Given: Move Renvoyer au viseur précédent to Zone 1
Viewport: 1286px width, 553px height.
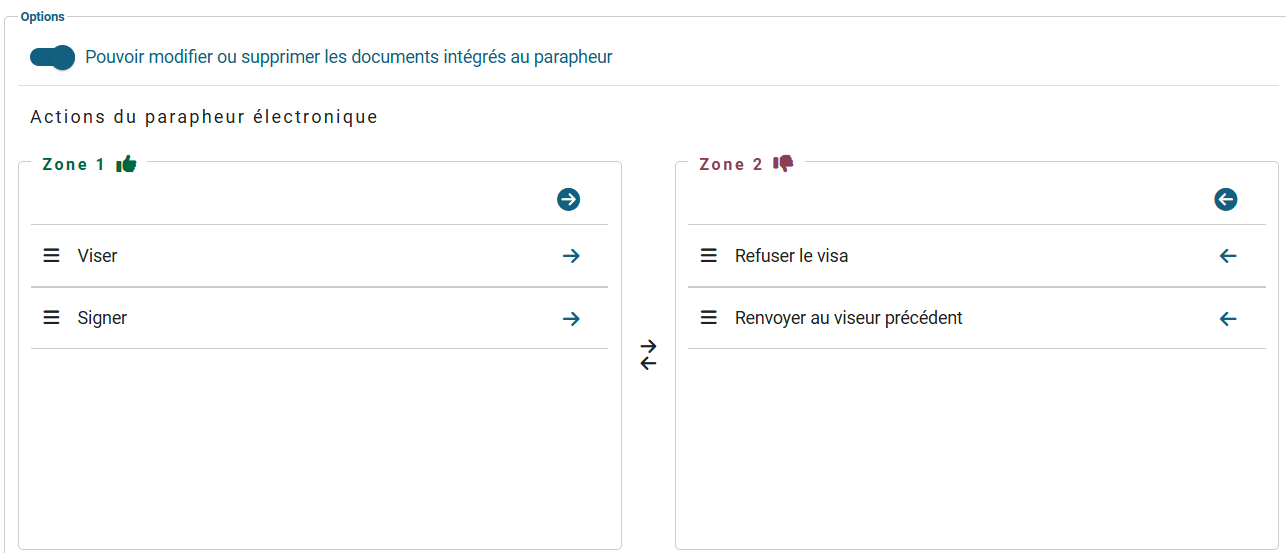Looking at the screenshot, I should click(x=1228, y=319).
